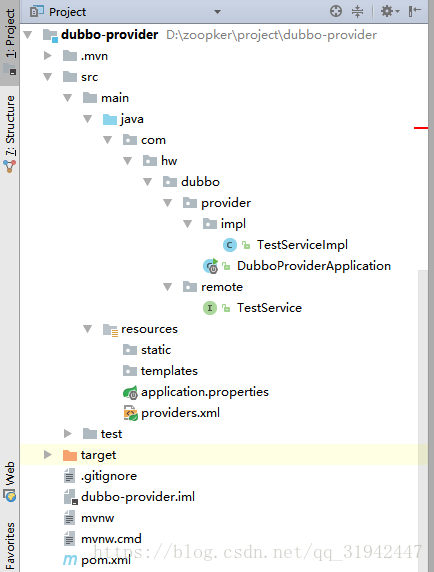
Task: Open the Web side tab
Action: click(x=10, y=482)
